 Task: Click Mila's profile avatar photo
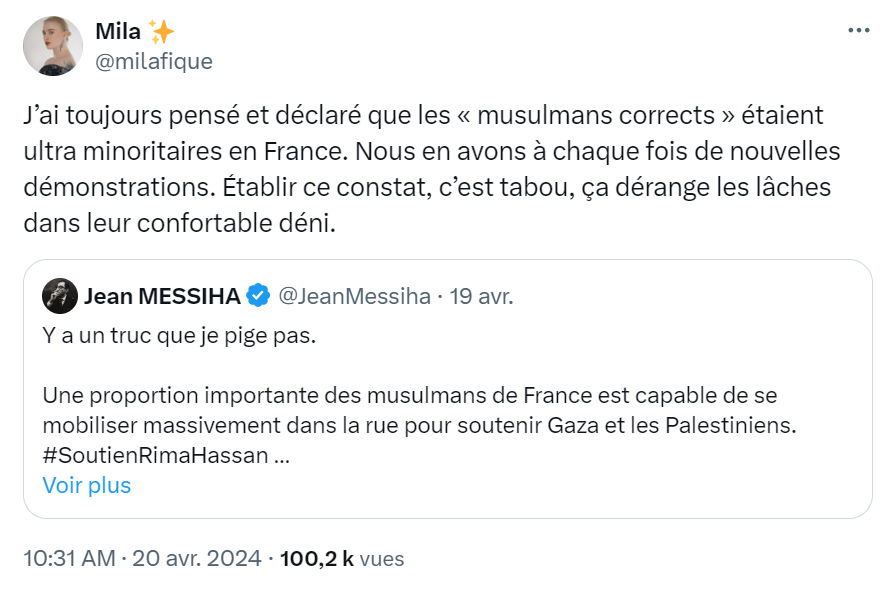[52, 46]
